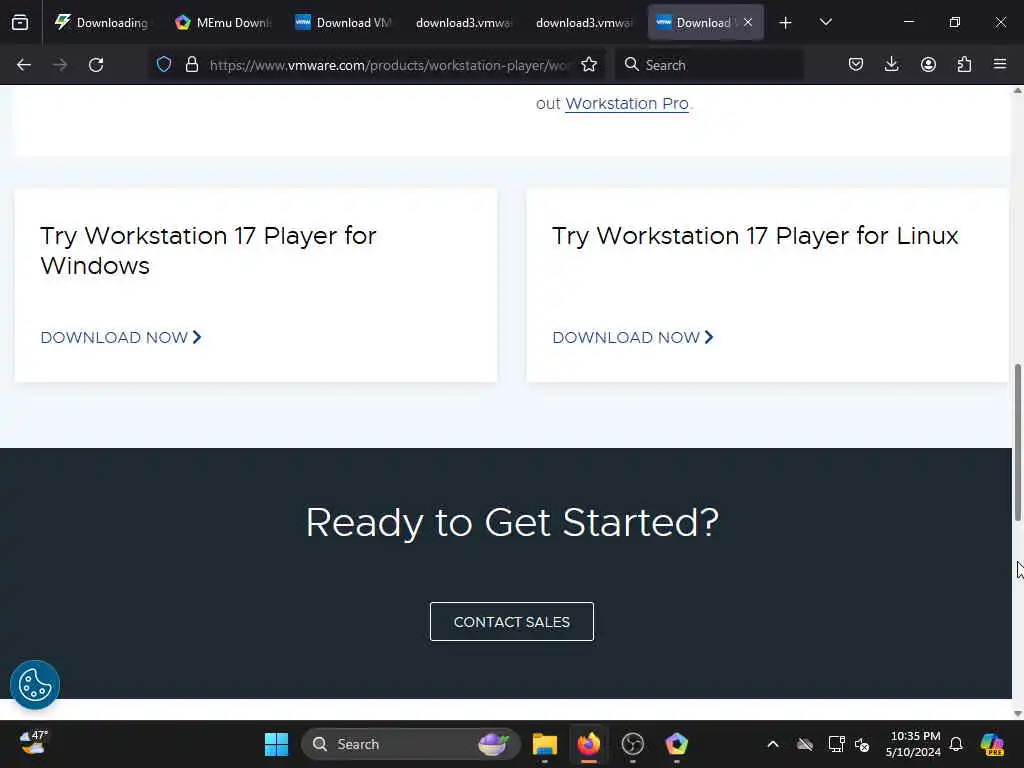
Task: Download Workstation 17 Player for Linux
Action: (633, 338)
